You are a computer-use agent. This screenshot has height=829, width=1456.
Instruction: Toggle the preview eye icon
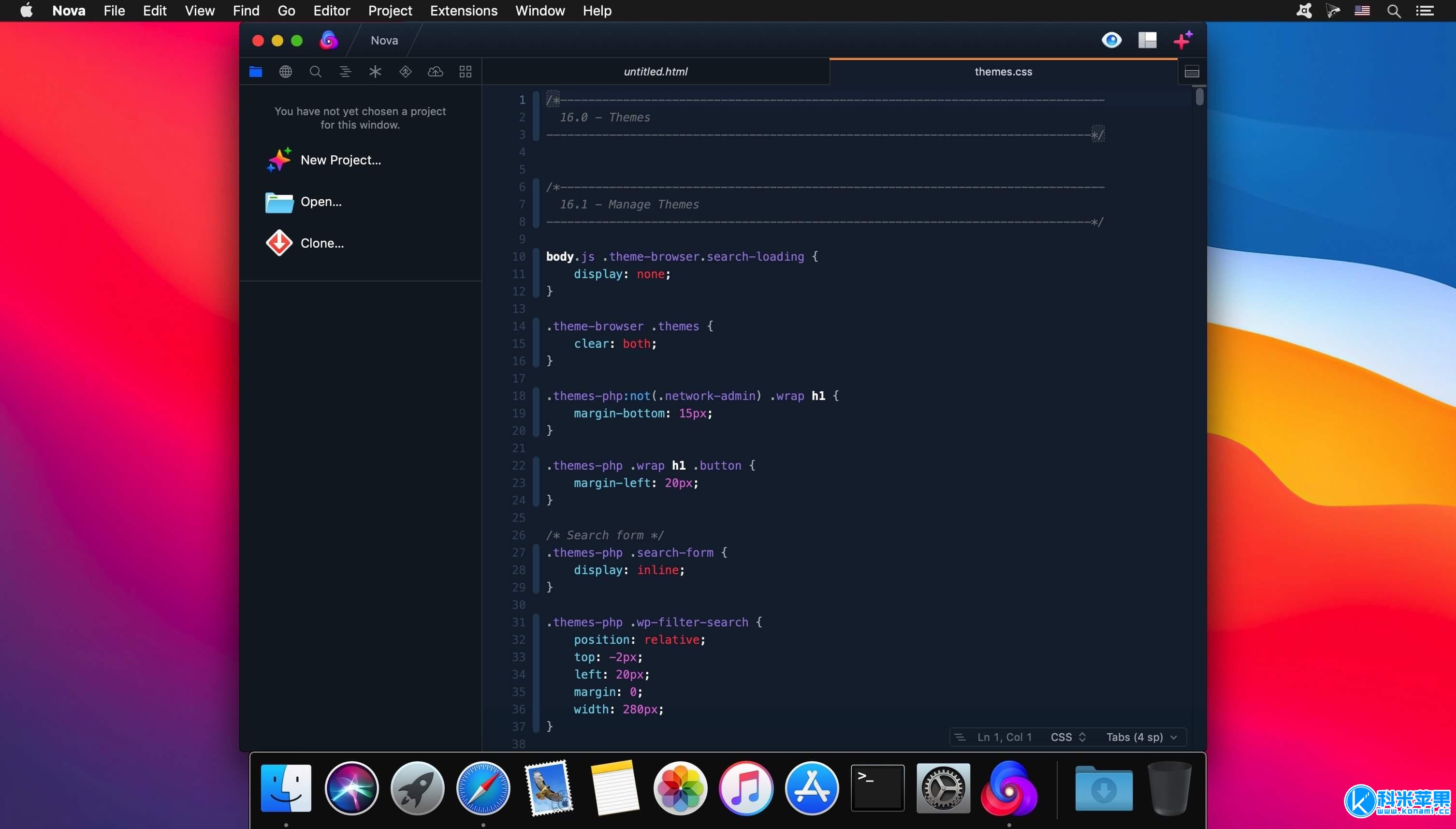[x=1111, y=40]
